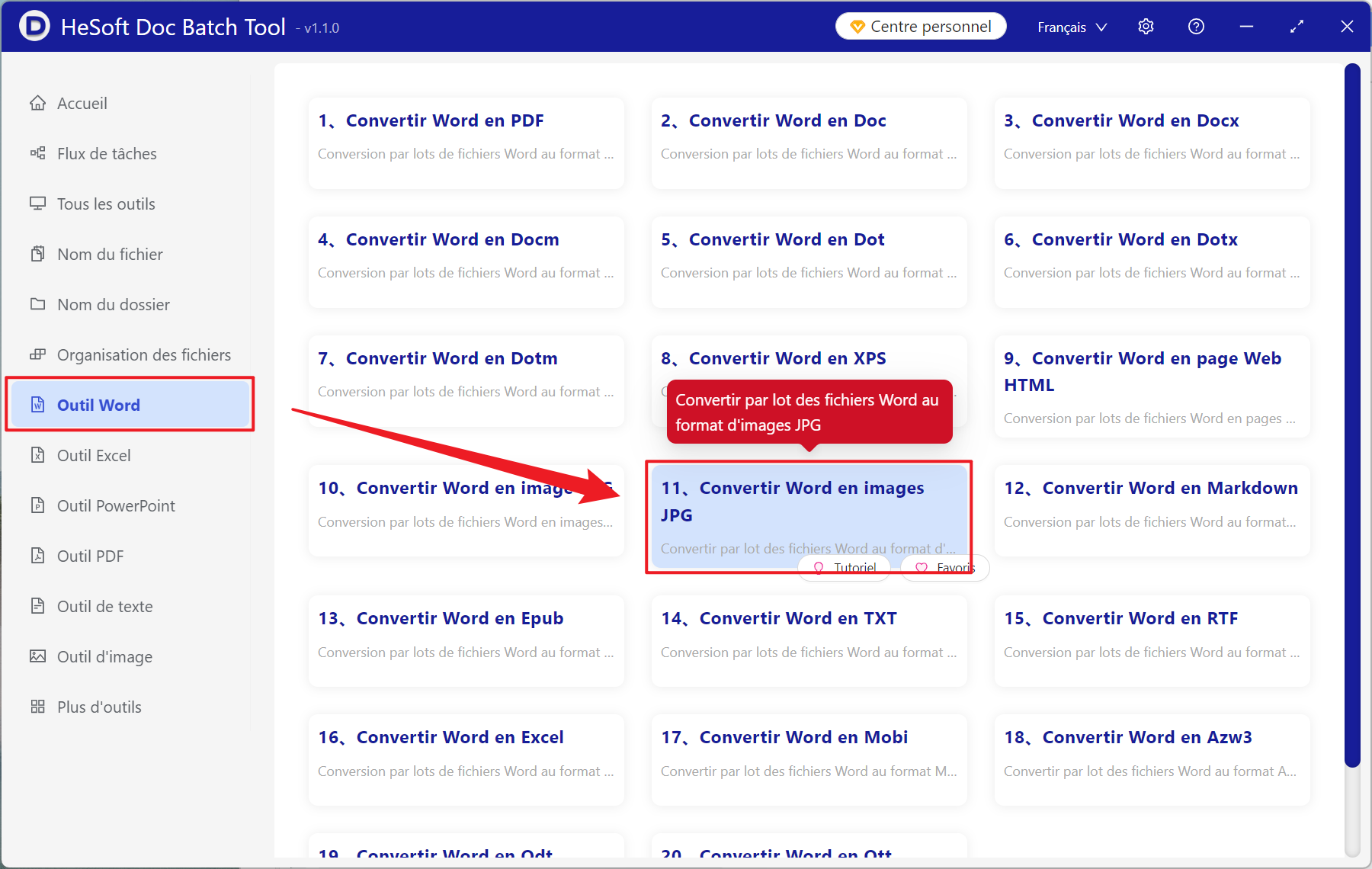
Task: Open Convertir Word en Markdown card
Action: (1152, 511)
